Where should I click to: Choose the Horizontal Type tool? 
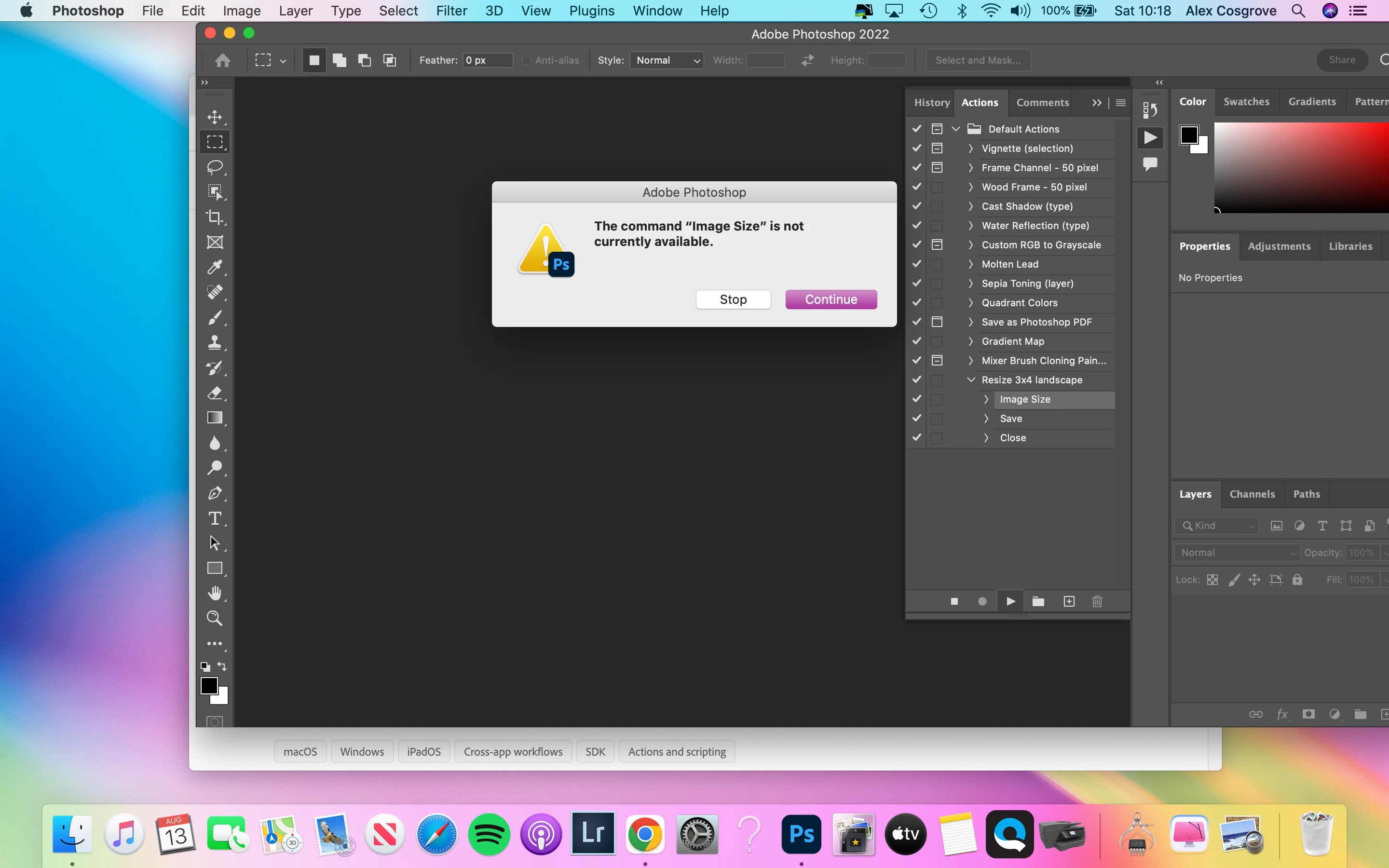point(215,518)
